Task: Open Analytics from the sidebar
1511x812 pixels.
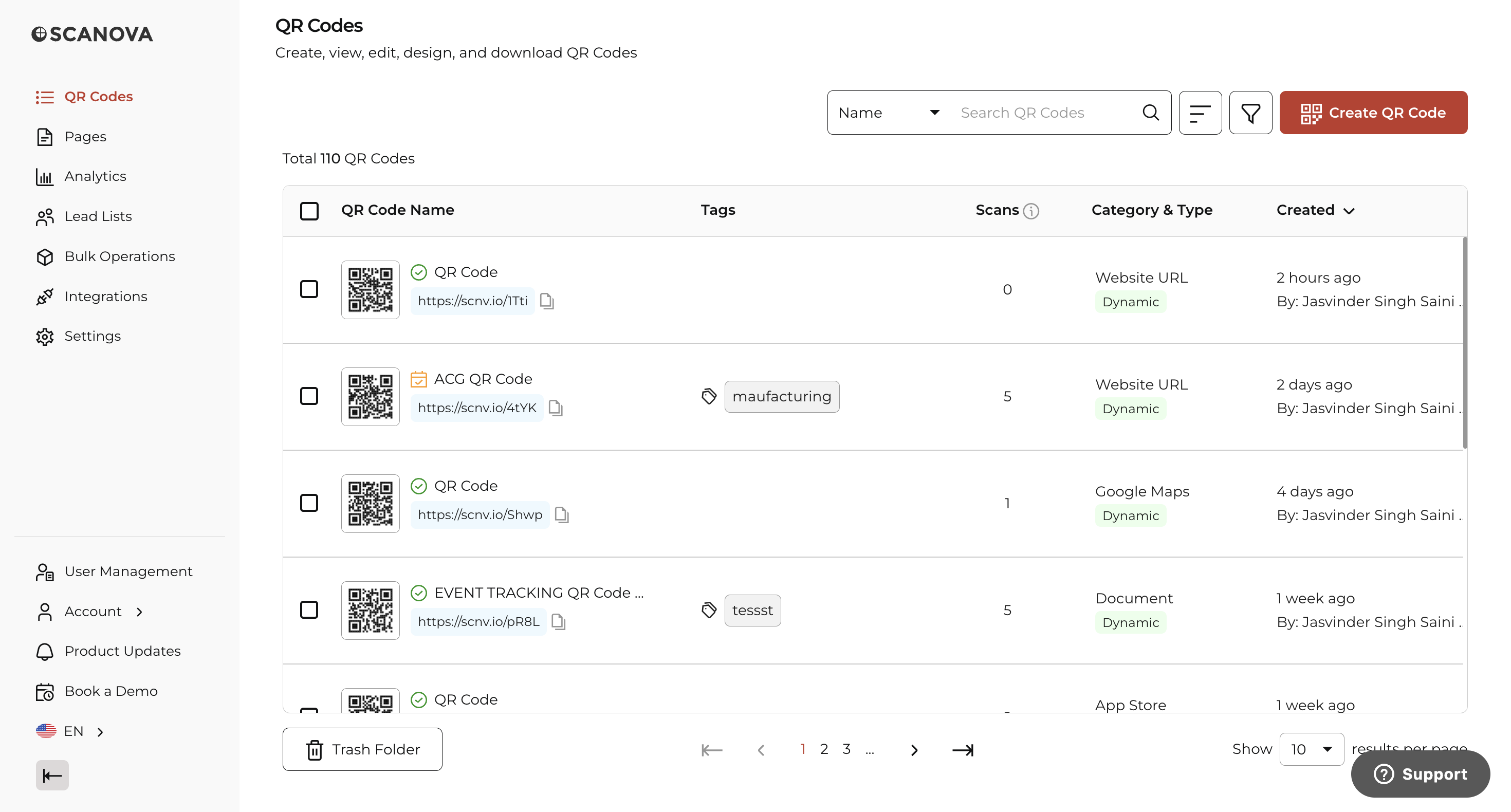Action: click(x=95, y=177)
